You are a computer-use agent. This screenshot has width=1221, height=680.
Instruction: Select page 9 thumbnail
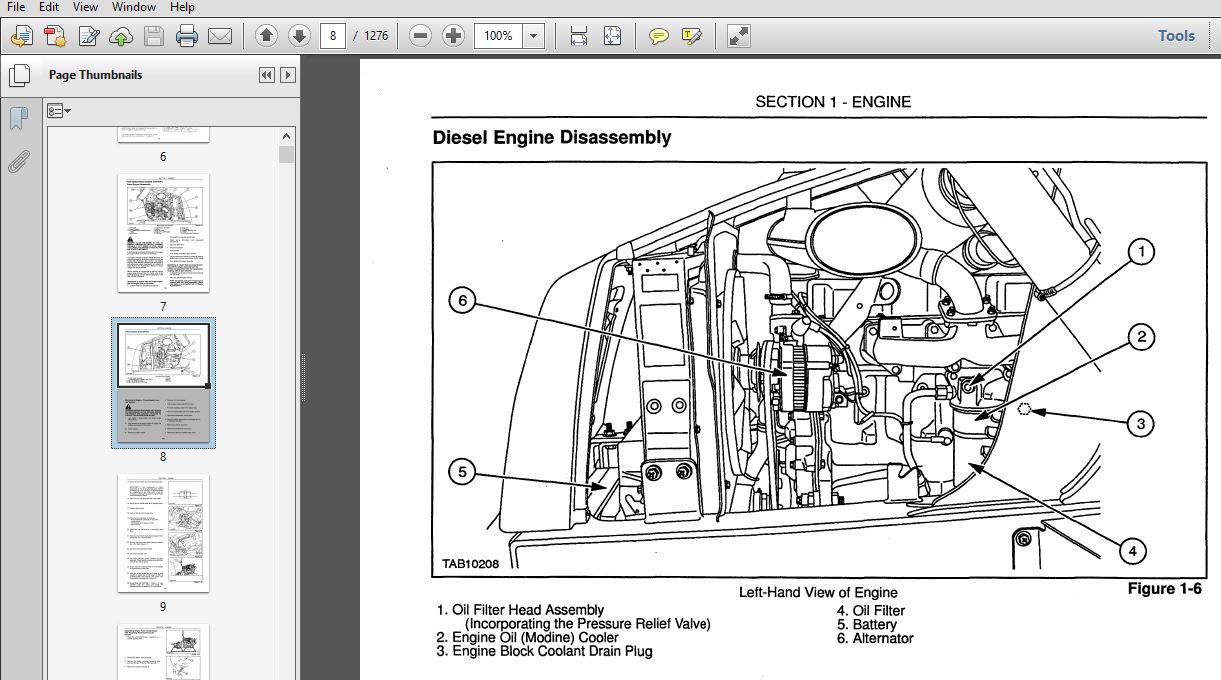[163, 533]
